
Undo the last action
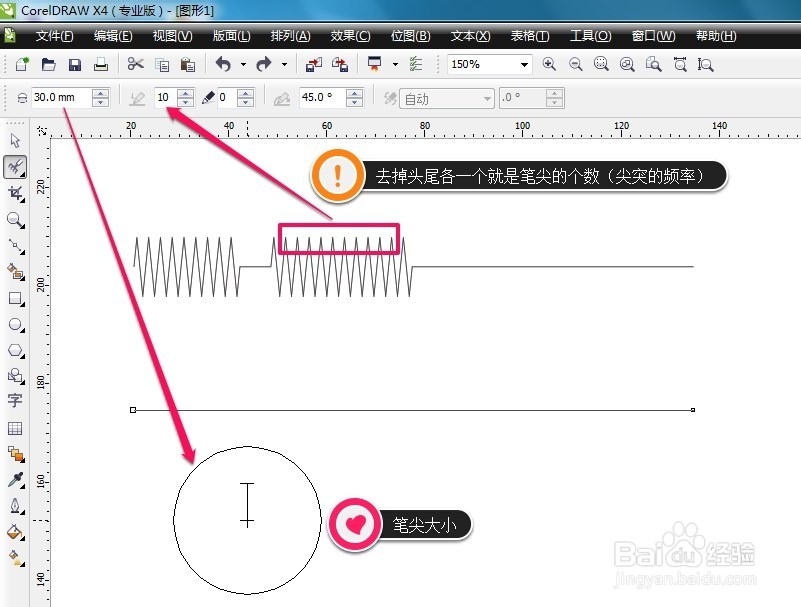tap(223, 64)
